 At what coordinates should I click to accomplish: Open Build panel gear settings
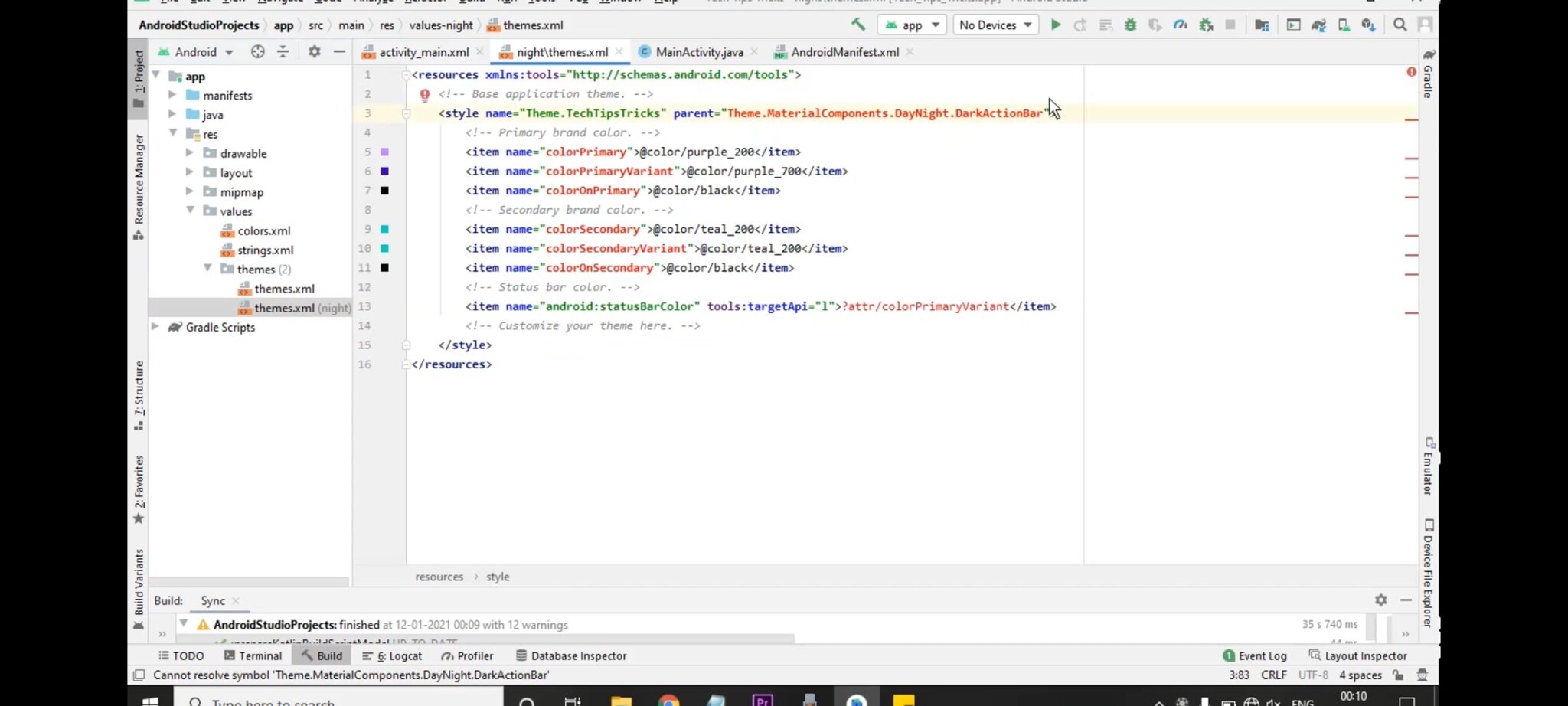1380,600
